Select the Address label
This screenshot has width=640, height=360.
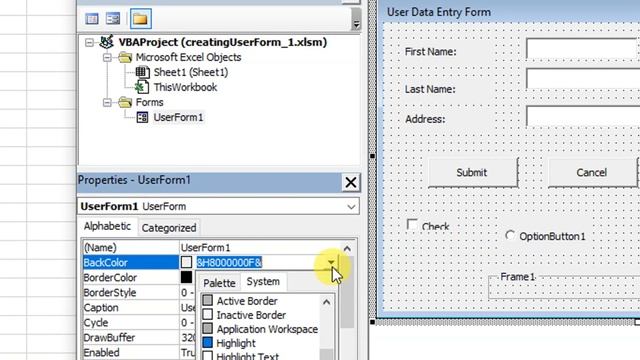coord(425,119)
